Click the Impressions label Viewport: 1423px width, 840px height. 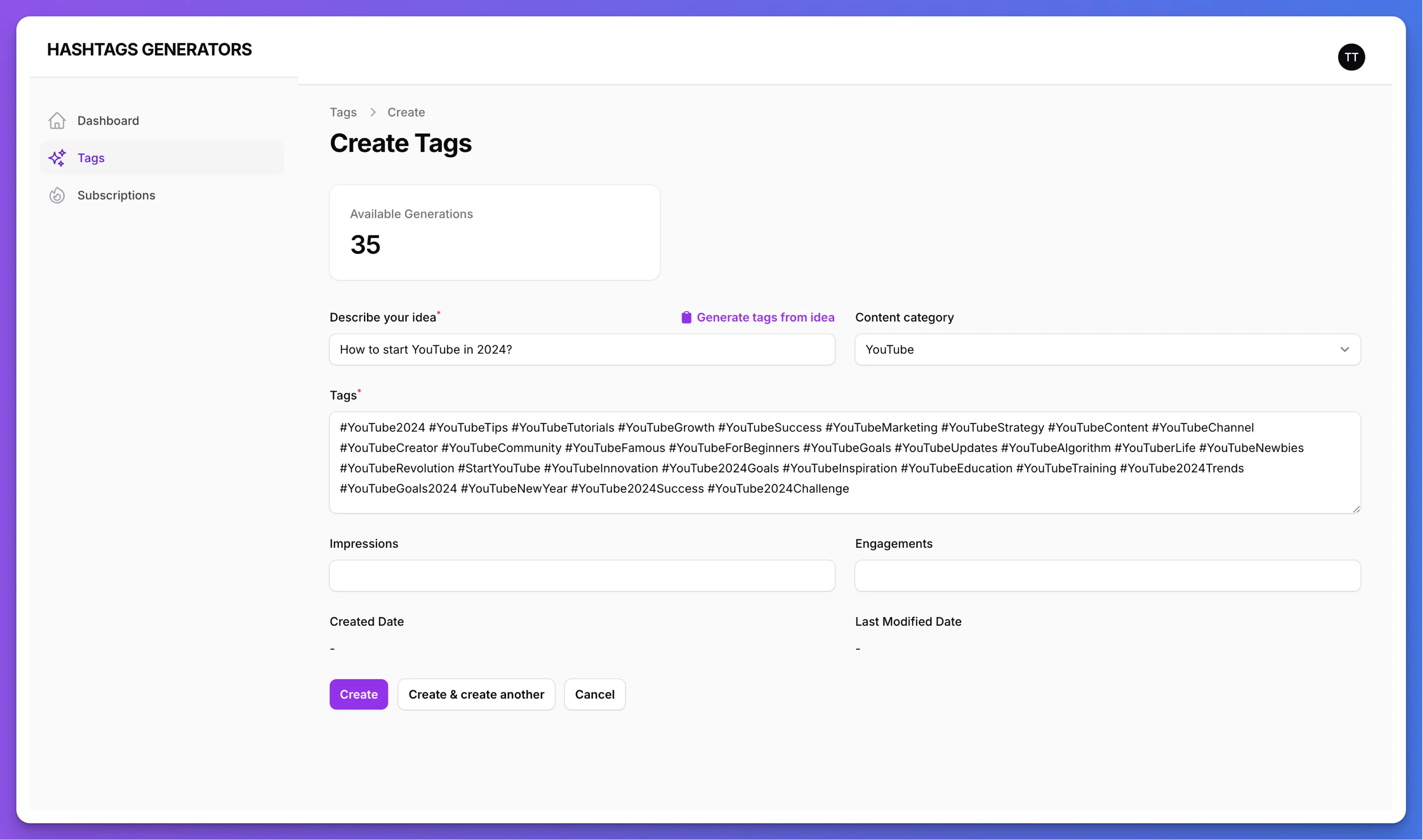tap(364, 543)
